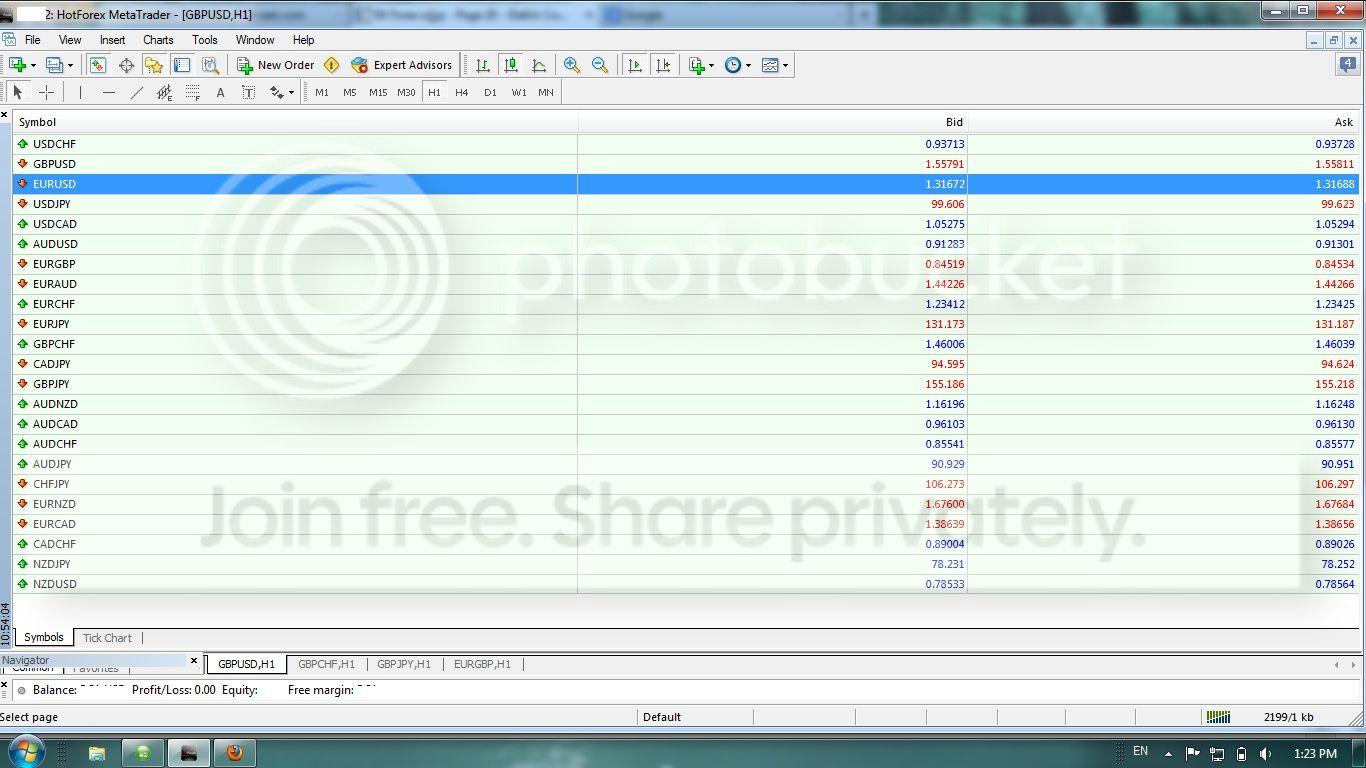The width and height of the screenshot is (1366, 768).
Task: Expand the New Chart dropdown arrow
Action: [33, 66]
